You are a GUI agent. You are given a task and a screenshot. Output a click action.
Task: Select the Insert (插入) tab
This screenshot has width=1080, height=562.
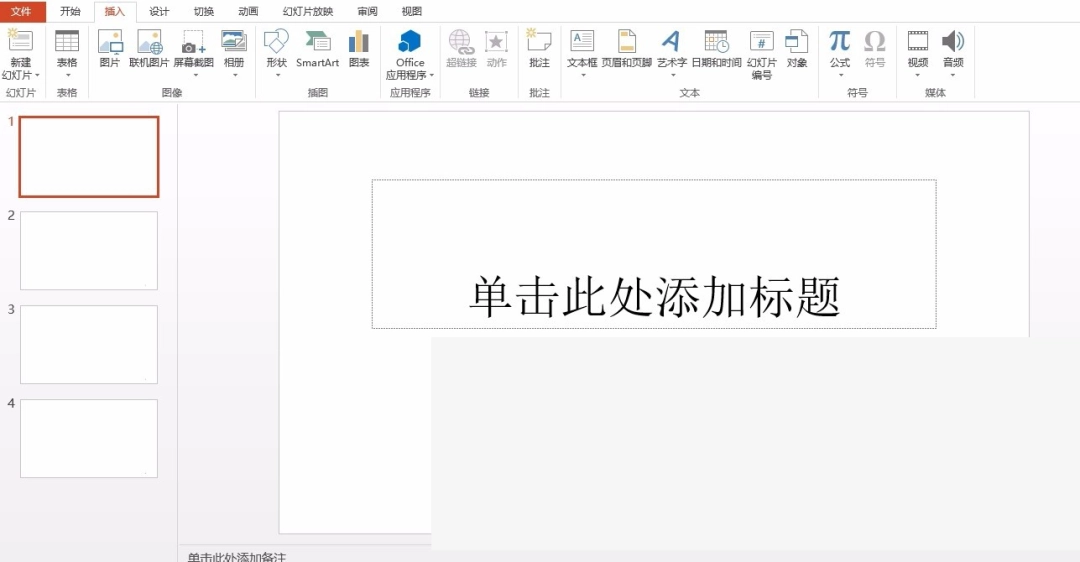pos(114,11)
